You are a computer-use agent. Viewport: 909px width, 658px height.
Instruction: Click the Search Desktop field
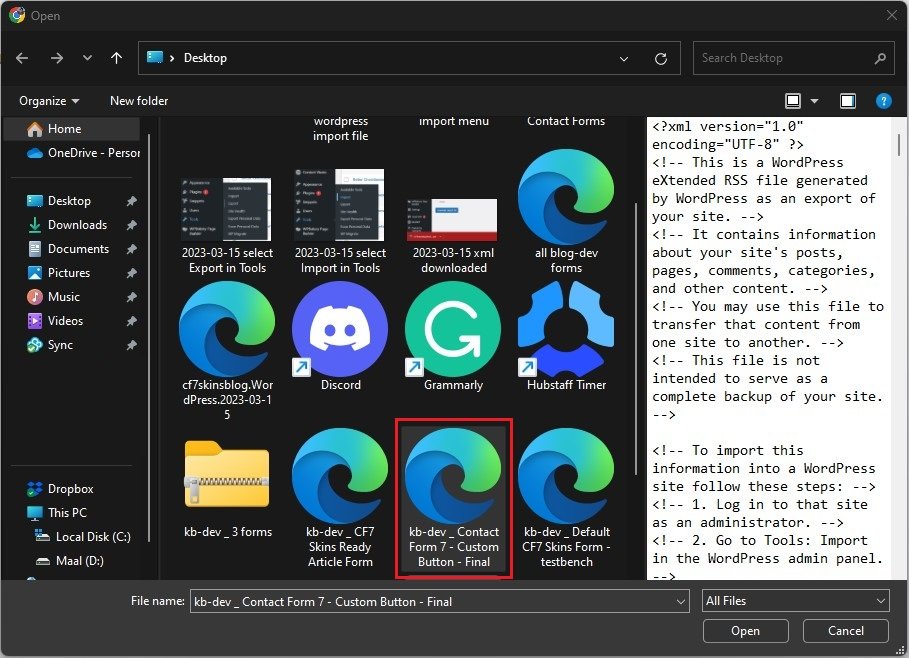pos(783,58)
